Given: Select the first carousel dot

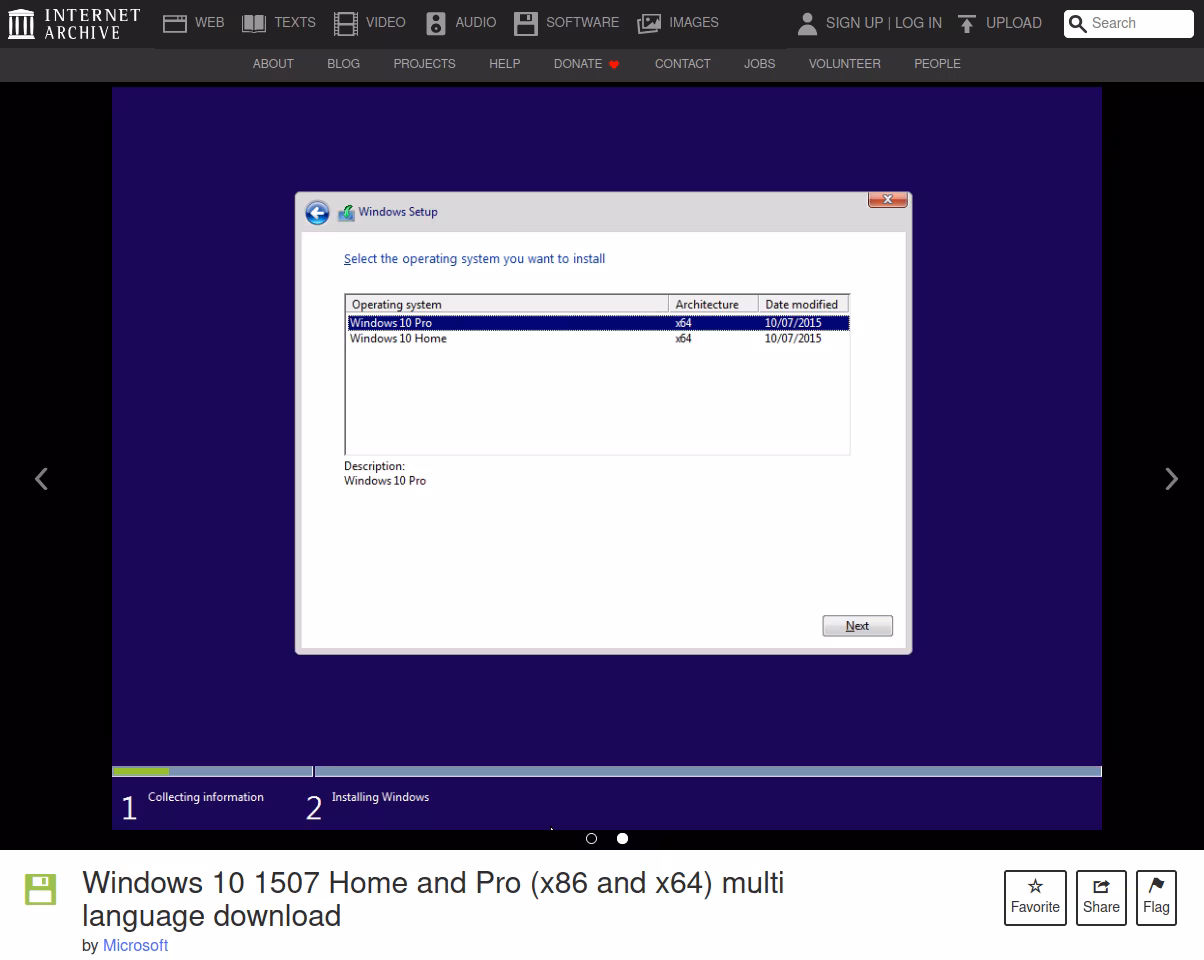Looking at the screenshot, I should [591, 839].
